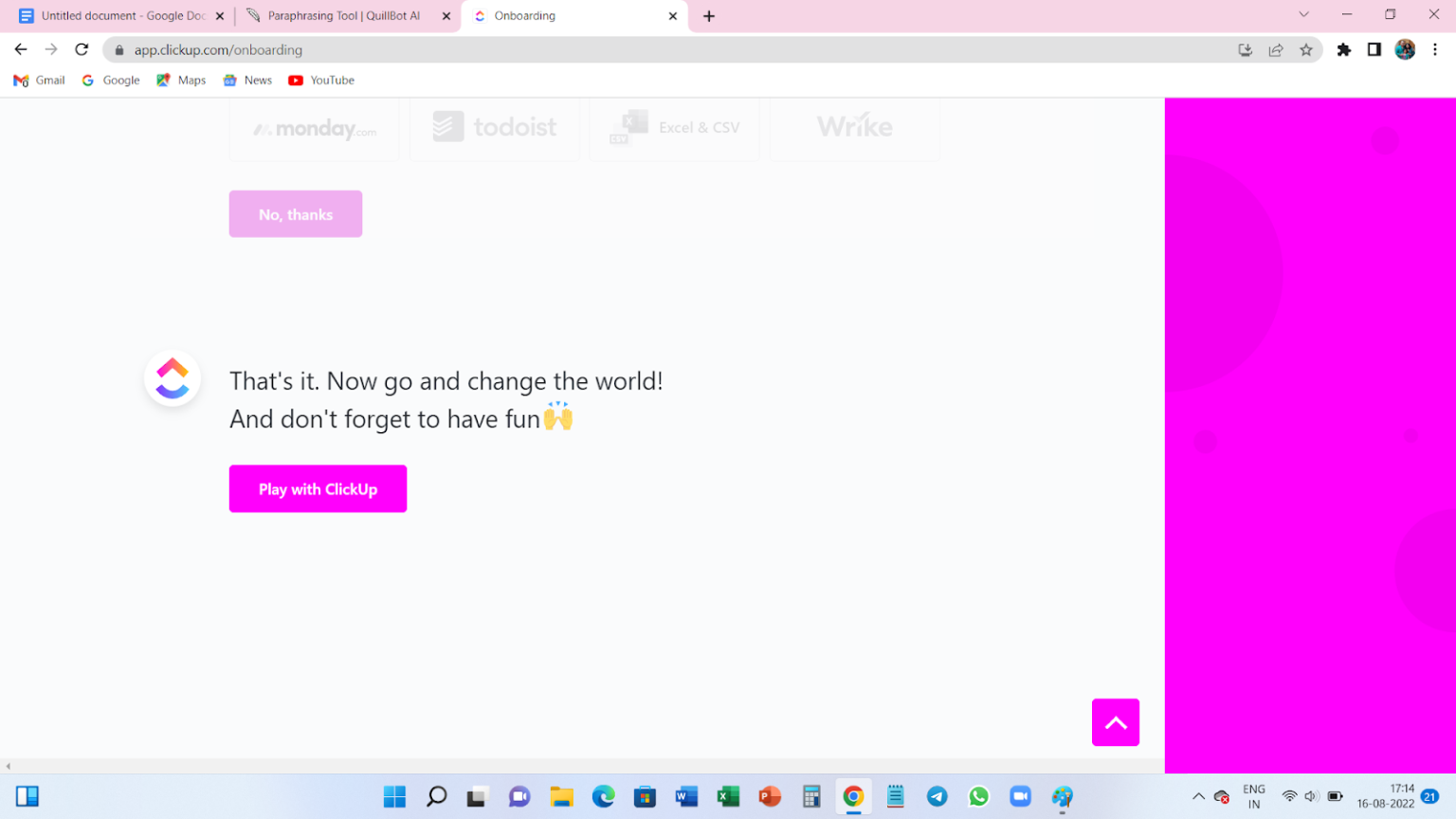Select the monday.com import option

[x=314, y=126]
